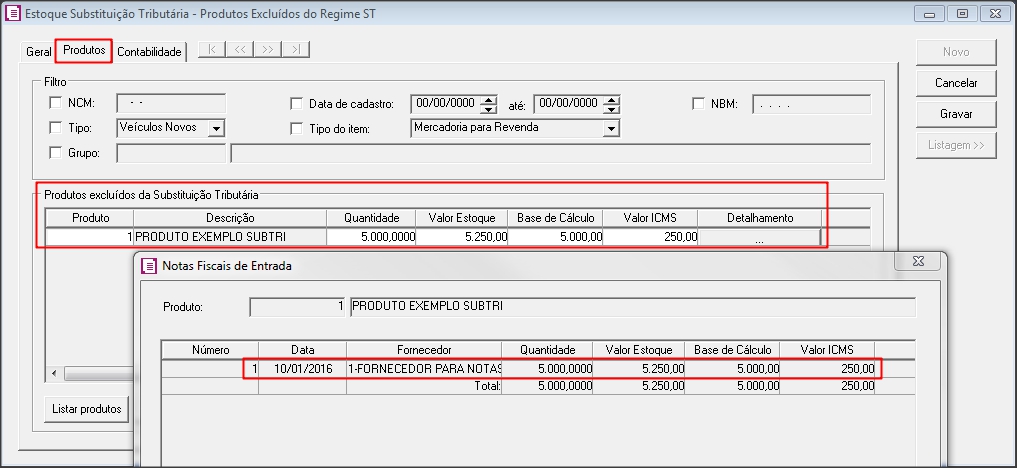Viewport: 1017px width, 468px height.
Task: Enable the NBM filter checkbox
Action: (x=699, y=103)
